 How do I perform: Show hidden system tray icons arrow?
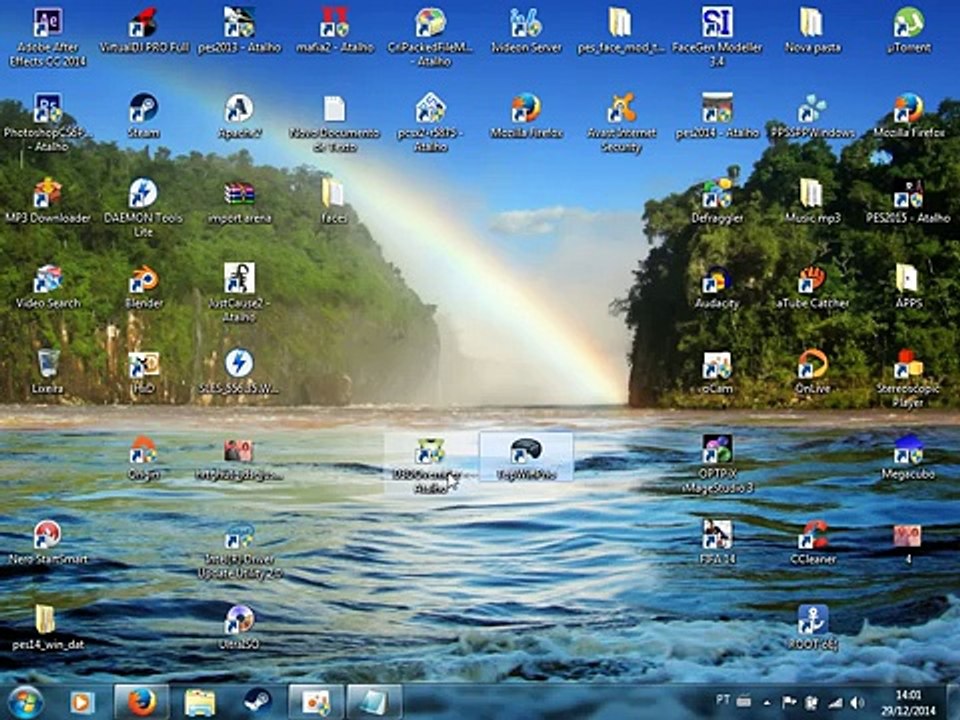(x=767, y=702)
